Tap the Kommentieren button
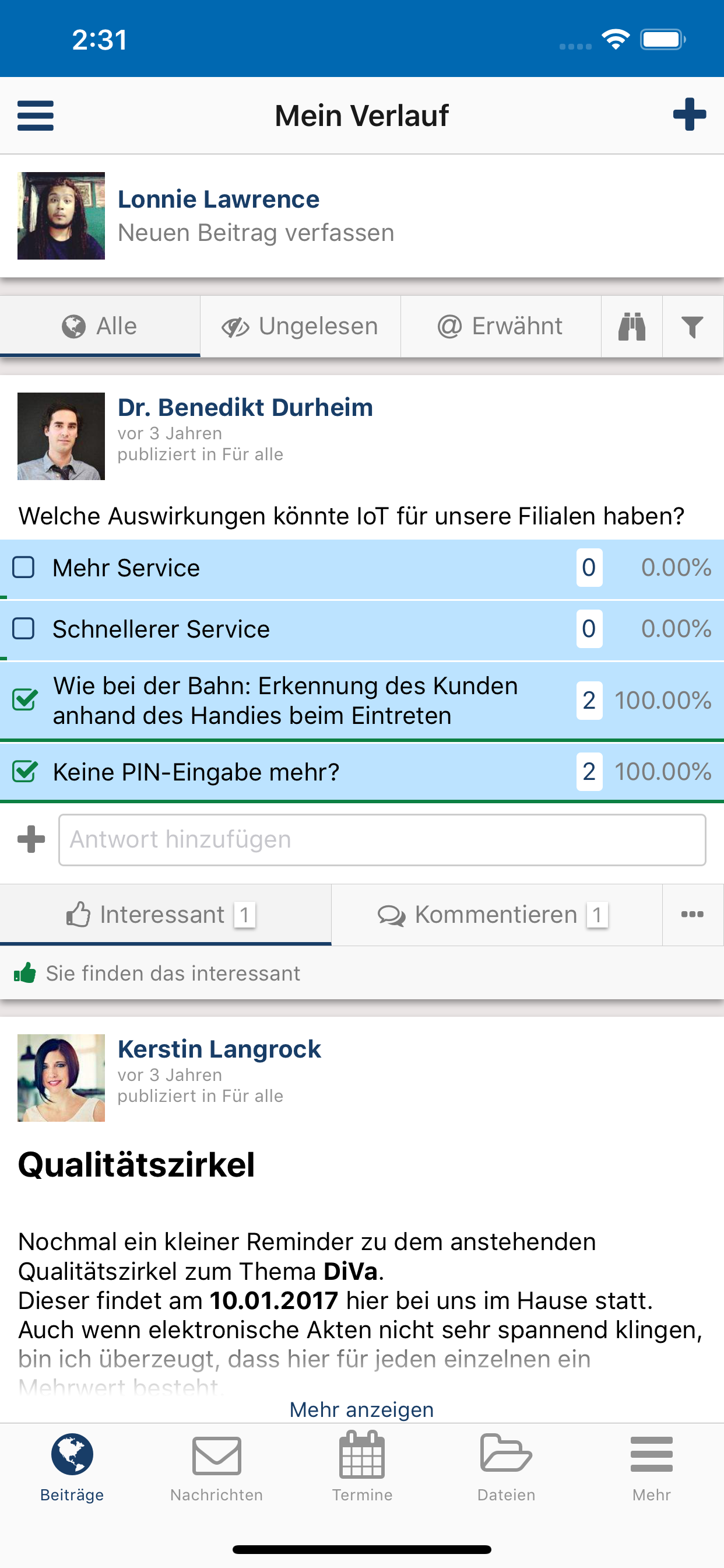Screen dimensions: 724x1568 pos(497,914)
